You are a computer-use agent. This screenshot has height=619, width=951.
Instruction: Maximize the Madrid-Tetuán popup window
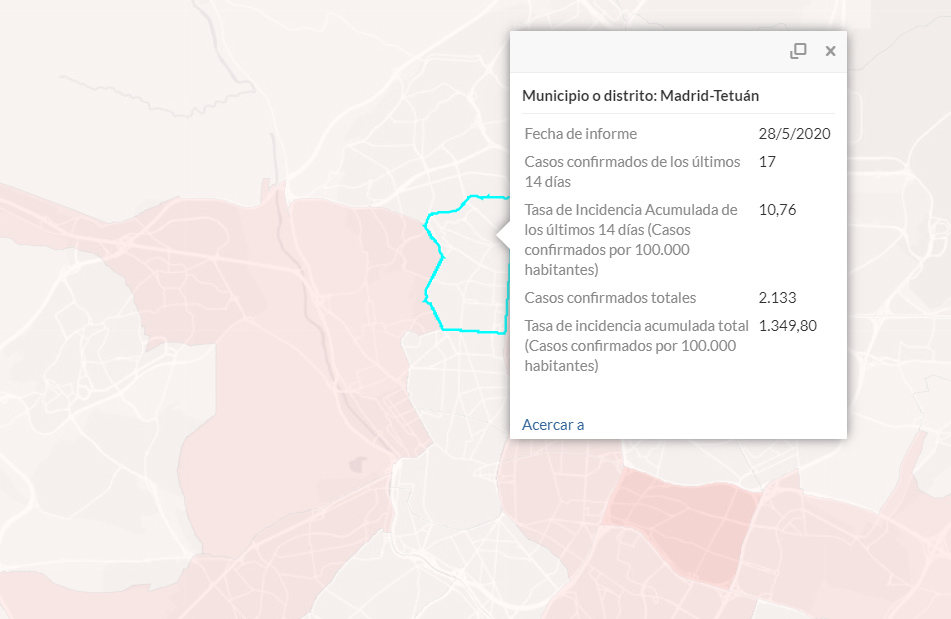798,51
